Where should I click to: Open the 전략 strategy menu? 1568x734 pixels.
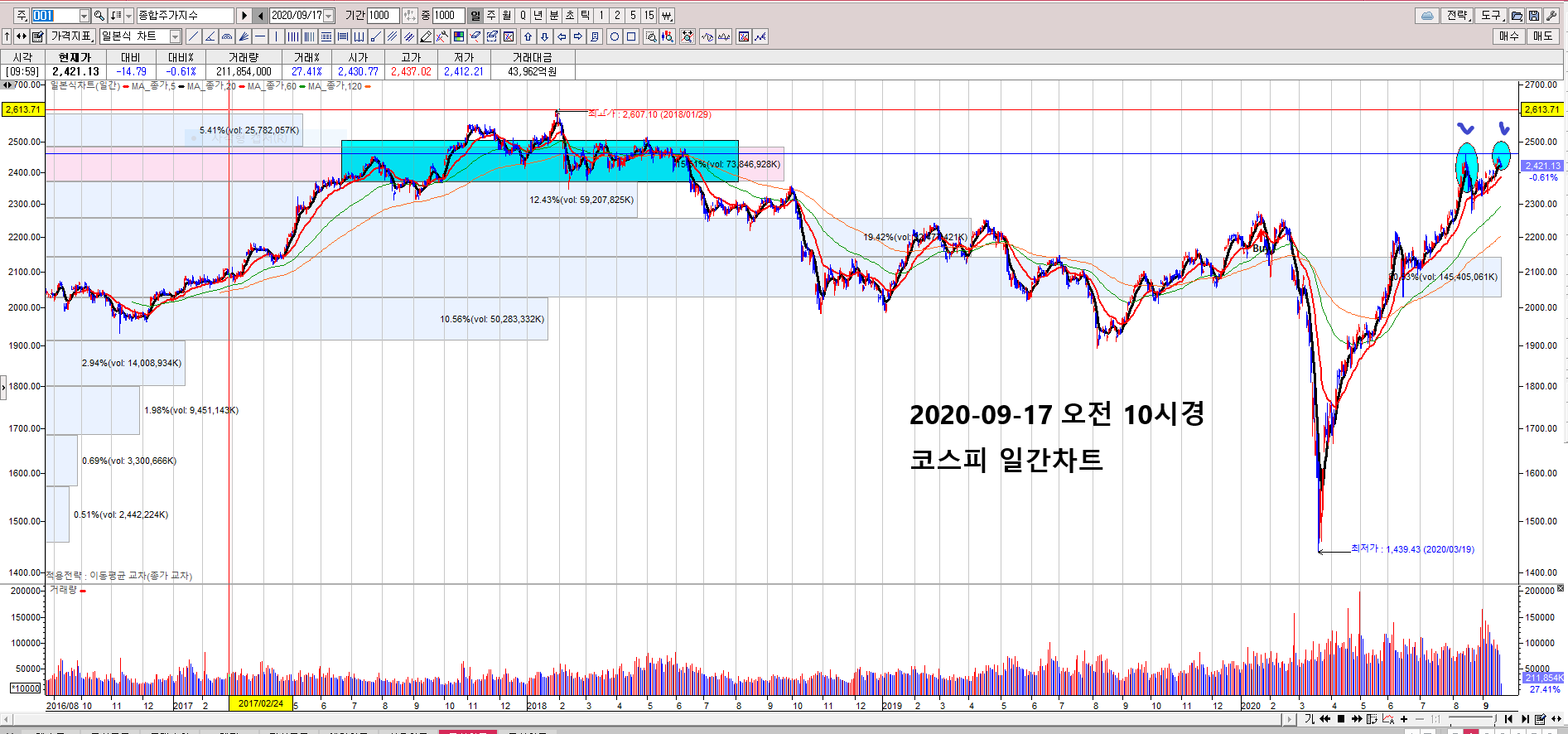[1458, 16]
